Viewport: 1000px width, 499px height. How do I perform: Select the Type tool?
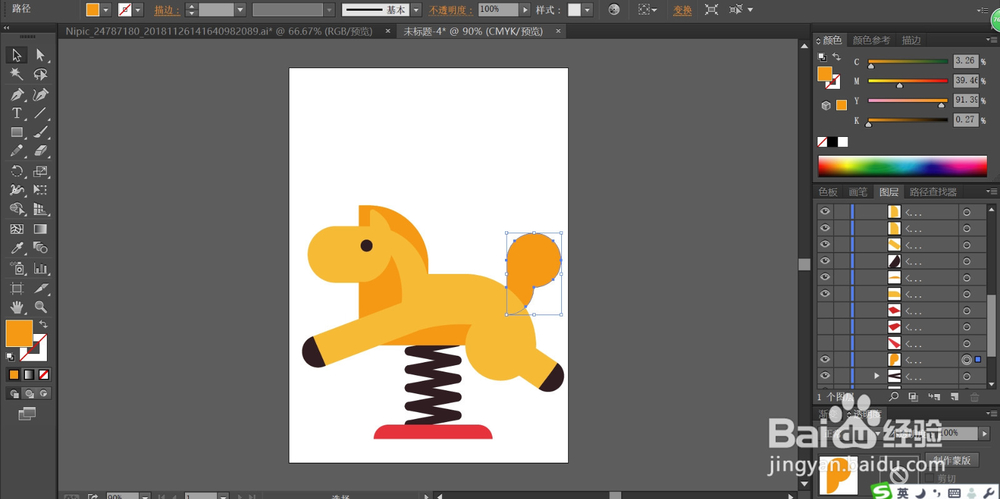17,114
